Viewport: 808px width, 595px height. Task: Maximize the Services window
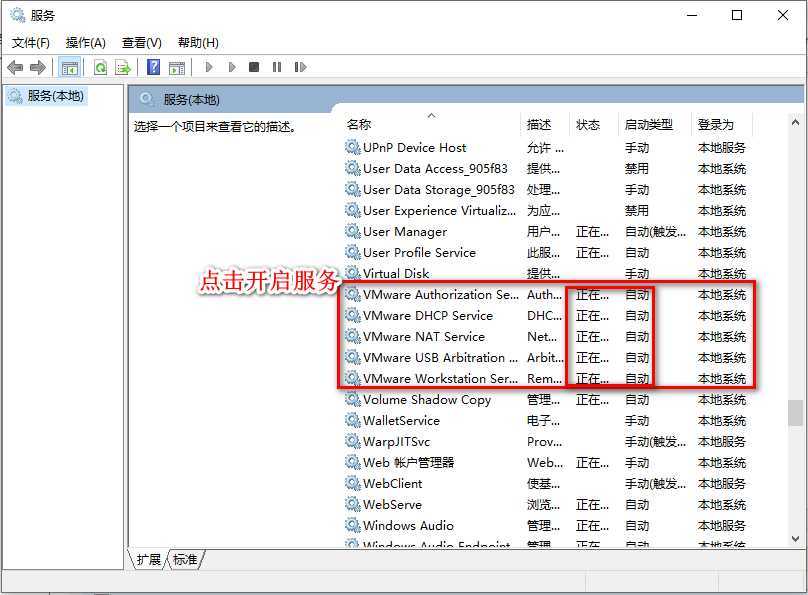coord(737,15)
